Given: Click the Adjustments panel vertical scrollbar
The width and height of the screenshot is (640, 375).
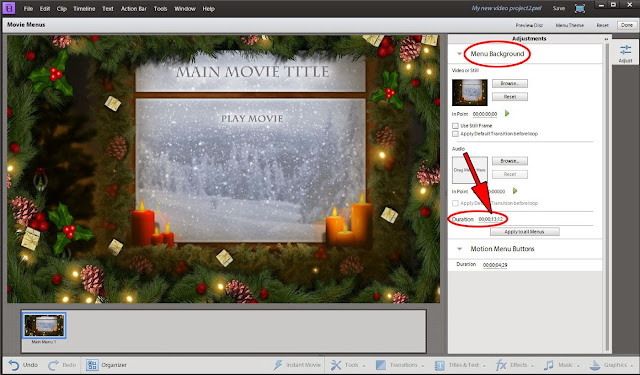Looking at the screenshot, I should pyautogui.click(x=606, y=197).
